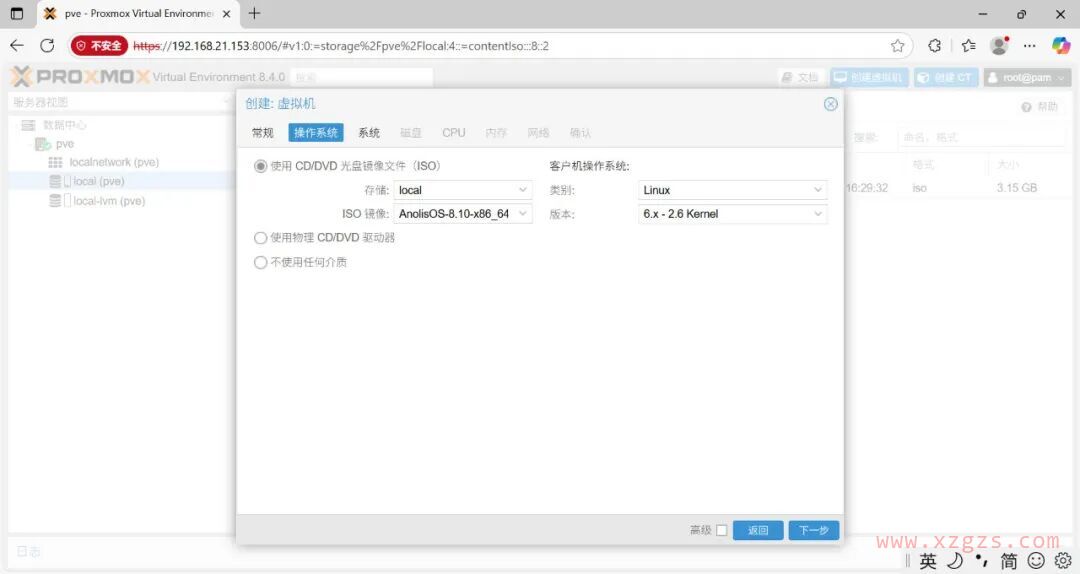The height and width of the screenshot is (574, 1080).
Task: Click 创建虚拟机 button in header
Action: [x=869, y=77]
